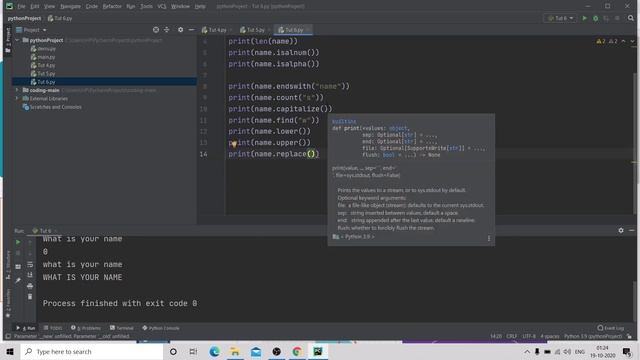The height and width of the screenshot is (360, 640).
Task: Click the collapse all icon in Project panel
Action: tap(167, 30)
